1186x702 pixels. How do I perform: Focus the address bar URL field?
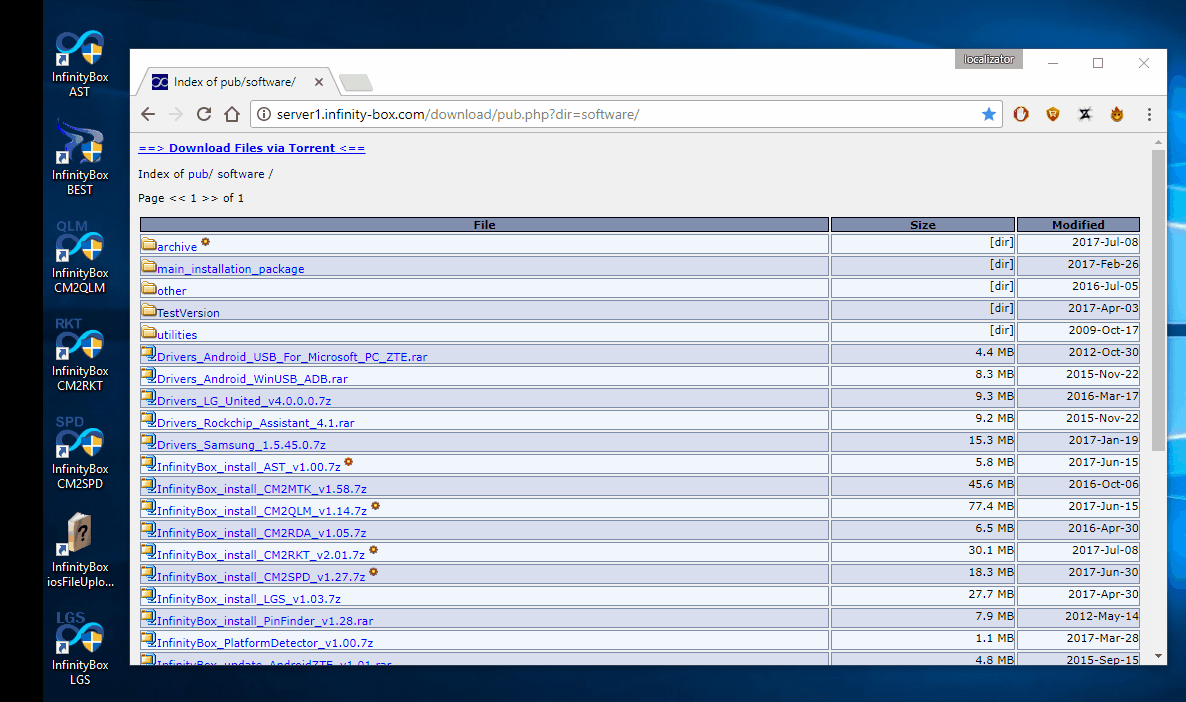pyautogui.click(x=626, y=114)
